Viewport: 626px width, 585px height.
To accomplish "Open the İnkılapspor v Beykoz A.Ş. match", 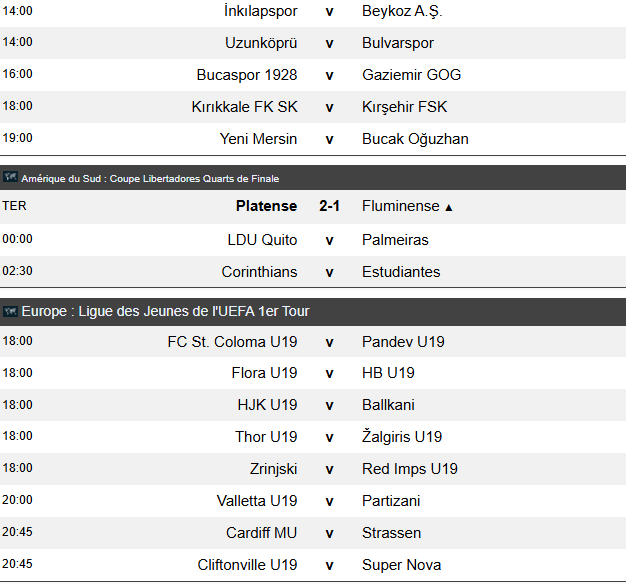I will [313, 11].
